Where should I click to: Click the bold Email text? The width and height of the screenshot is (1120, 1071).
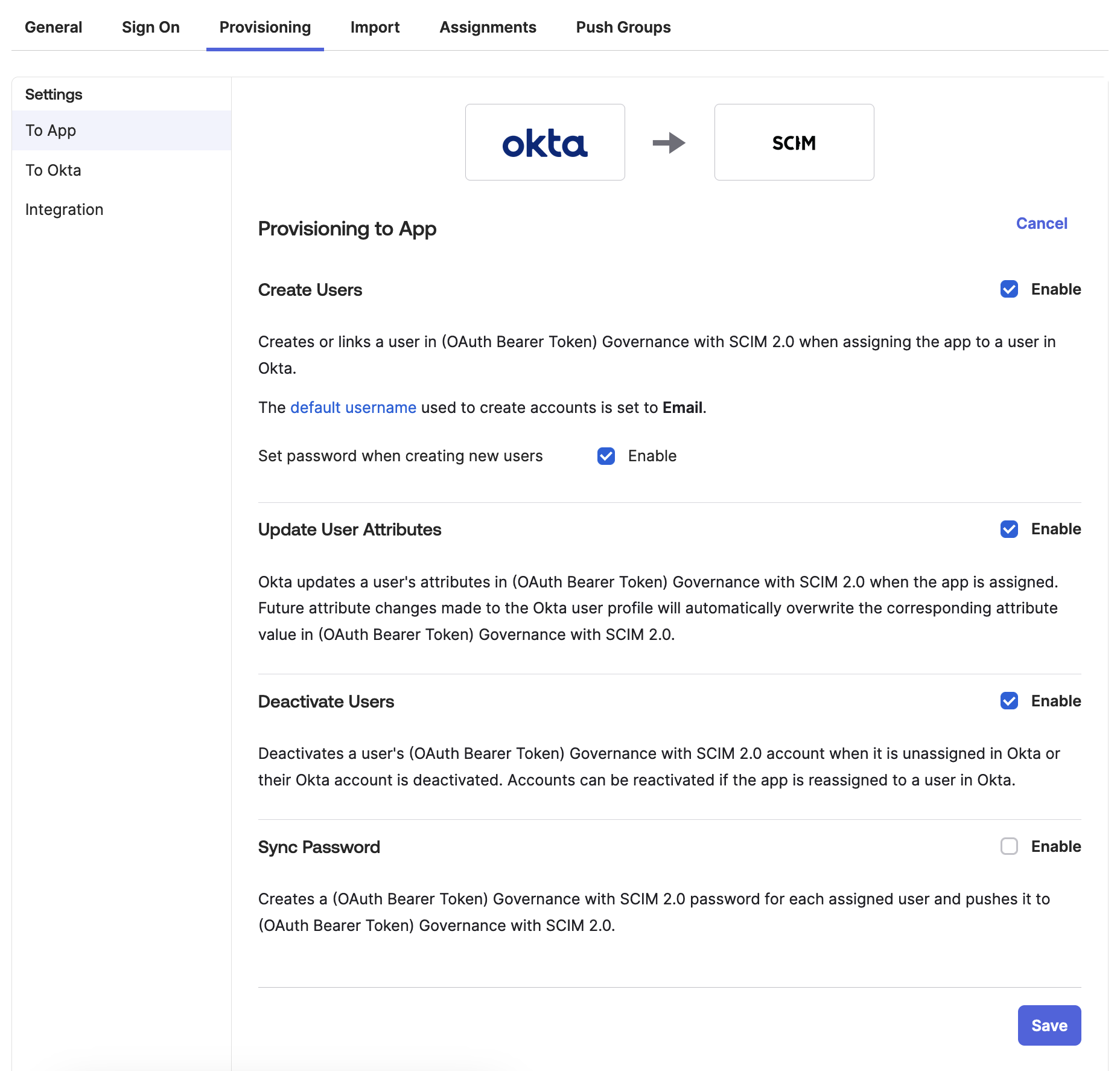pos(682,408)
